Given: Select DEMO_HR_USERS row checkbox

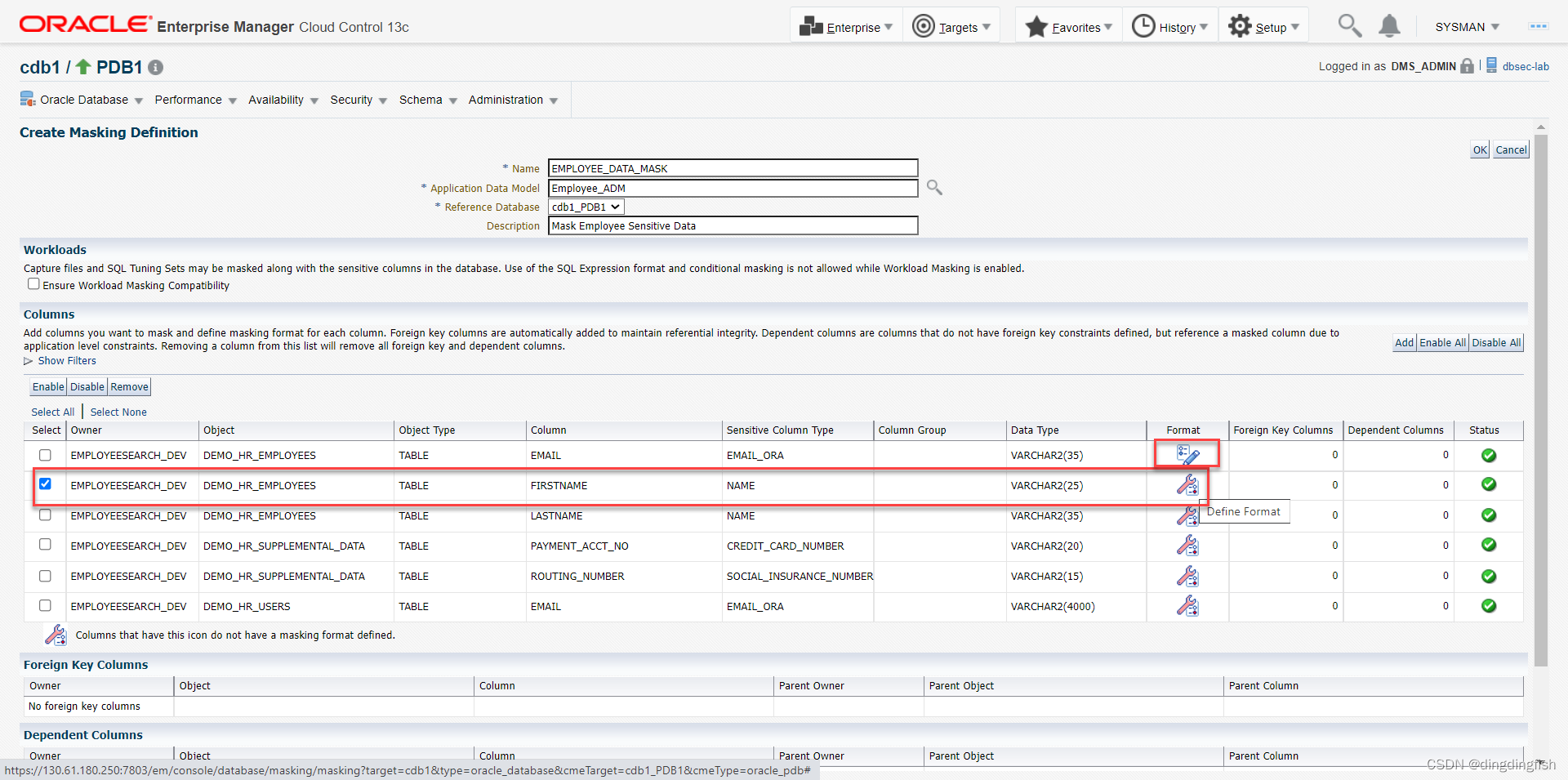Looking at the screenshot, I should (45, 606).
